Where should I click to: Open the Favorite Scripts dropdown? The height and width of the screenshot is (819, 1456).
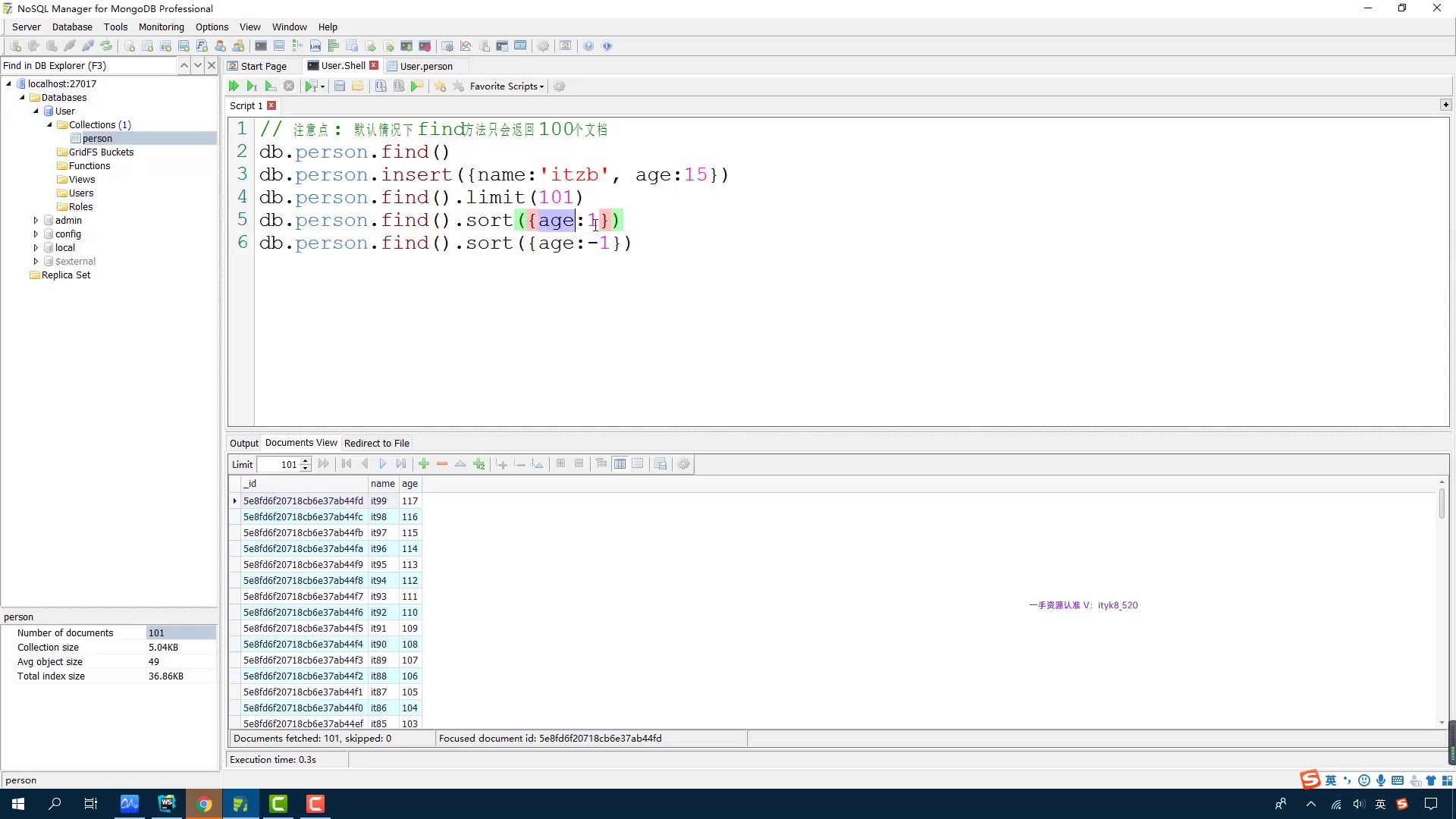coord(507,86)
